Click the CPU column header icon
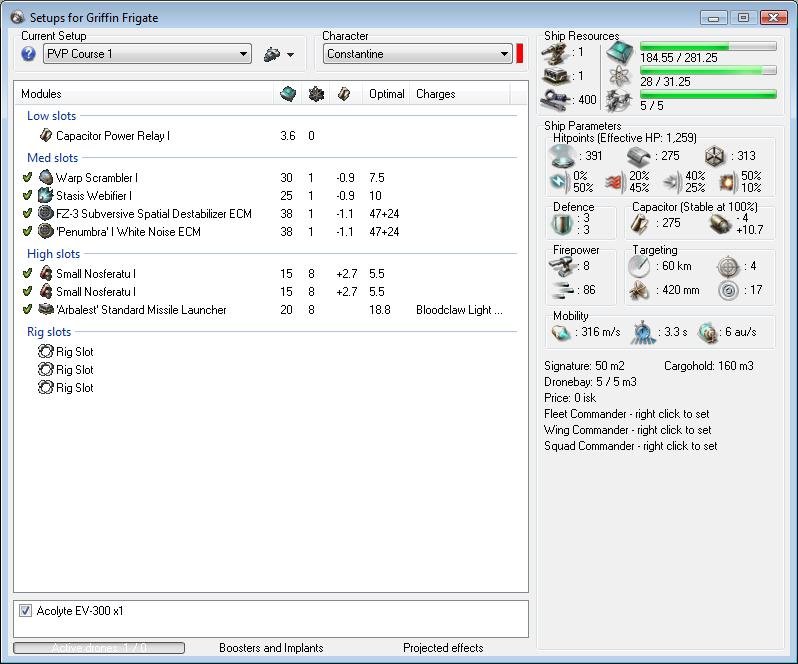Viewport: 798px width, 664px height. click(288, 94)
